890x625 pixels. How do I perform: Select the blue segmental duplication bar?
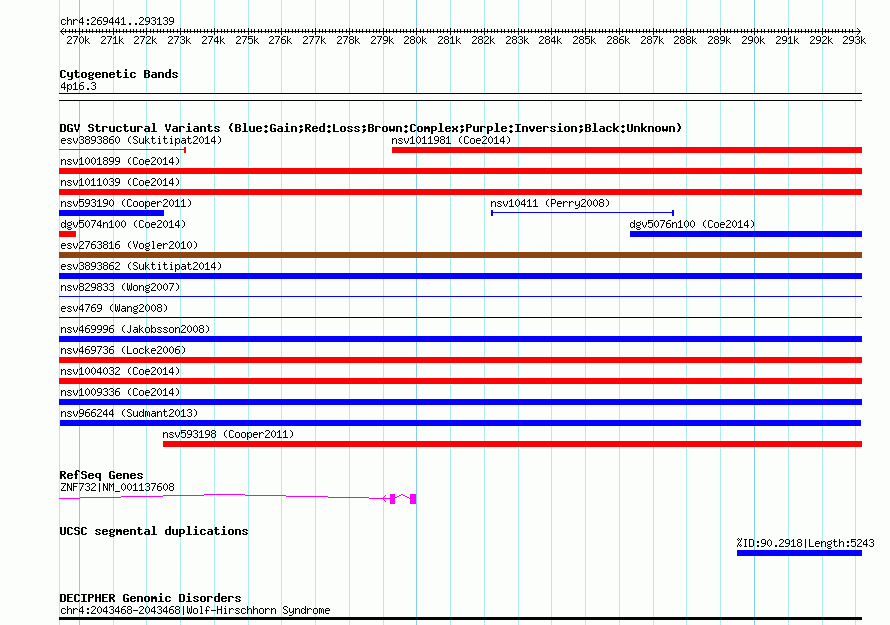coord(799,553)
